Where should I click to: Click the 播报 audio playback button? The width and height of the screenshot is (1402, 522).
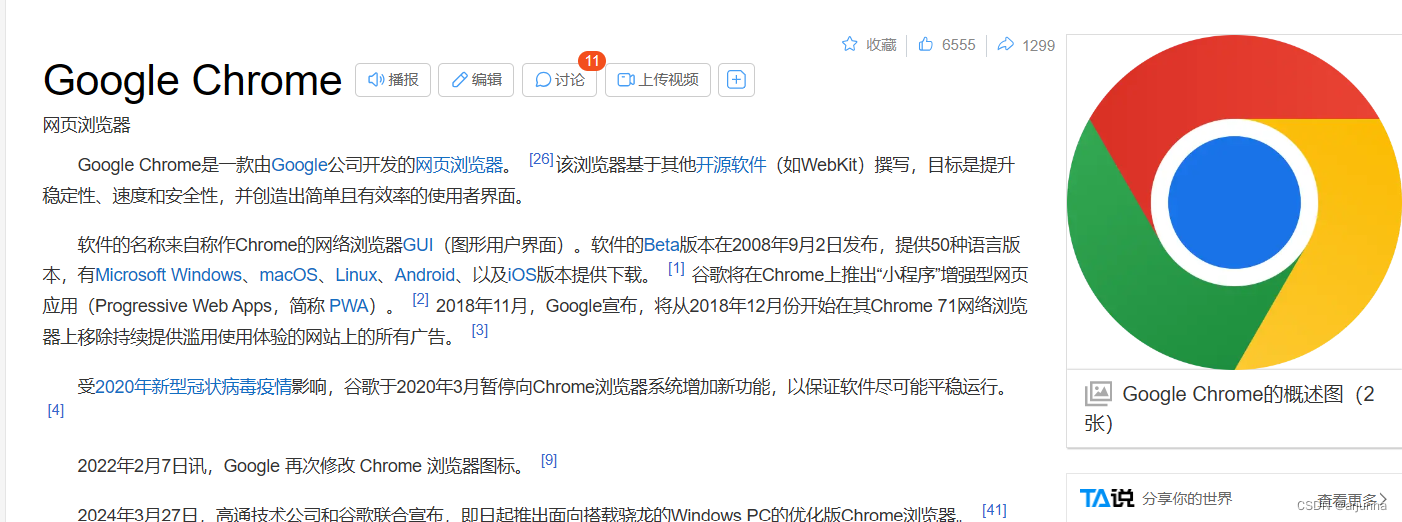(x=393, y=80)
